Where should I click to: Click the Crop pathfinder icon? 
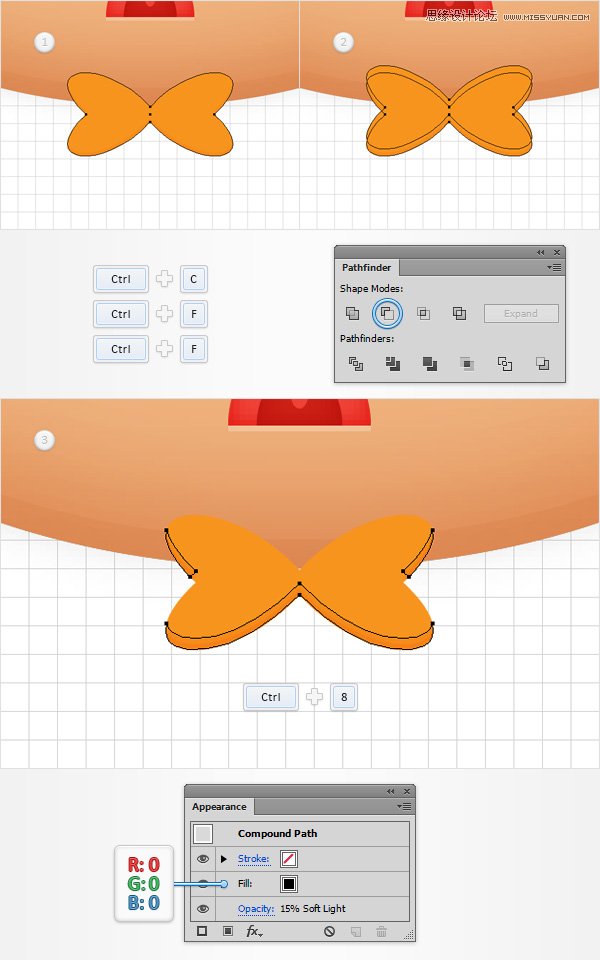[467, 364]
